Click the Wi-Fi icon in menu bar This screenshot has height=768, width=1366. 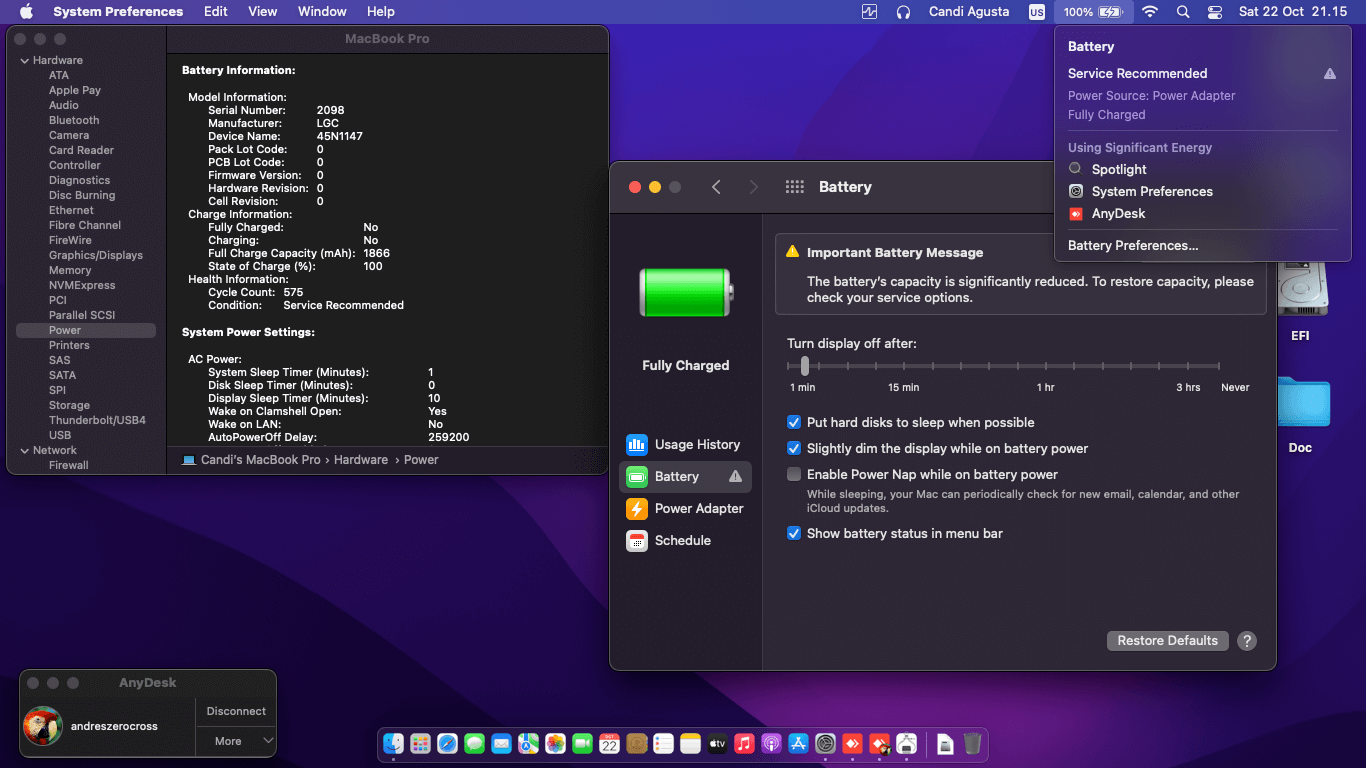(x=1150, y=12)
